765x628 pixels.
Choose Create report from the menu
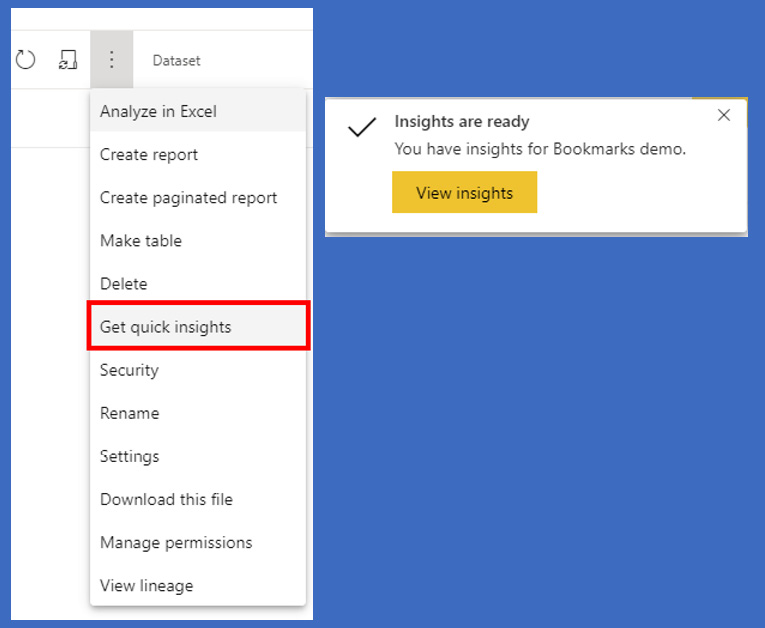coord(149,155)
